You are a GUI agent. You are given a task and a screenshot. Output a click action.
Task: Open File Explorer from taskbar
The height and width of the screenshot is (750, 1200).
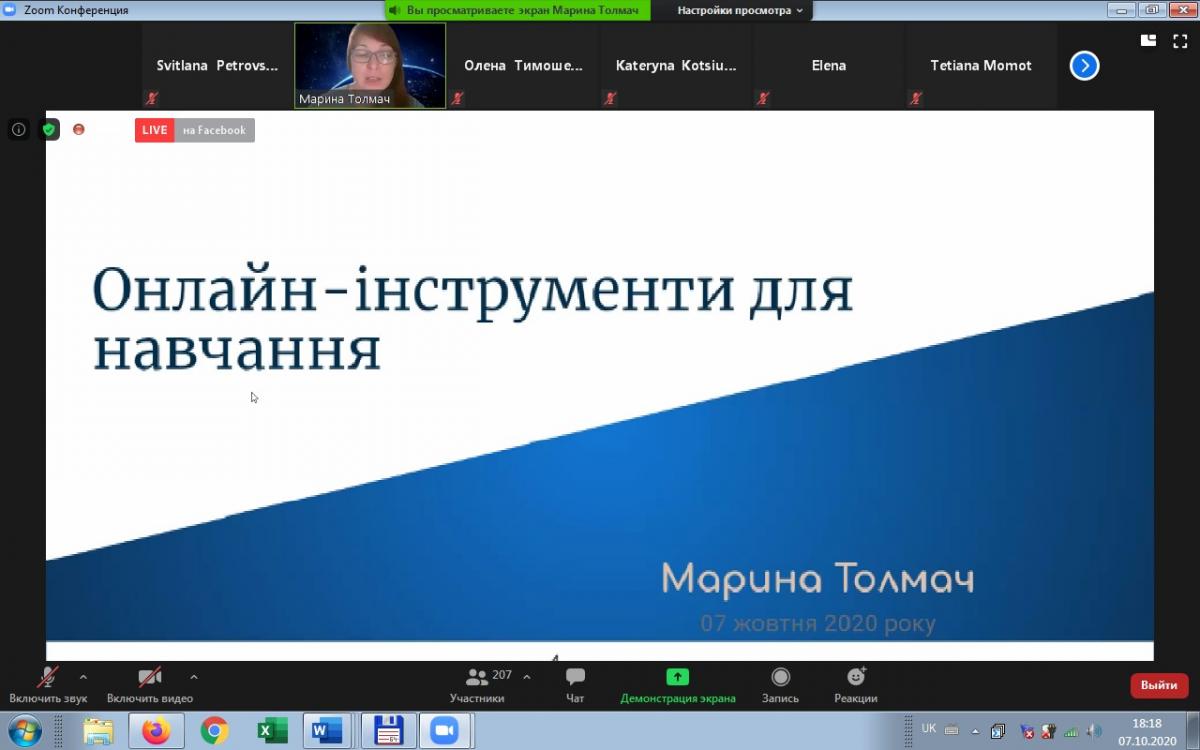click(98, 731)
